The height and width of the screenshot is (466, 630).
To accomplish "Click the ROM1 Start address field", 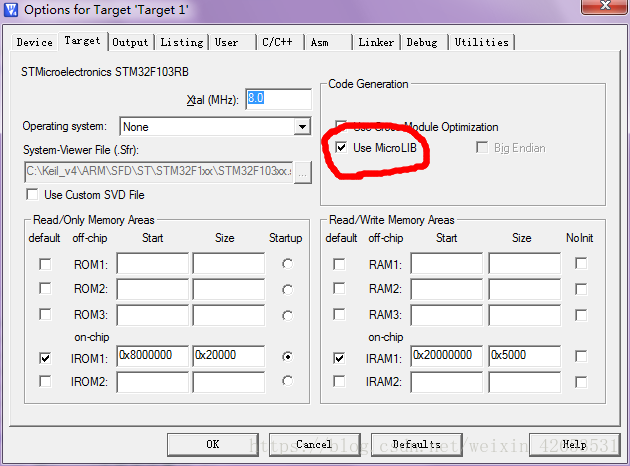I will 153,264.
